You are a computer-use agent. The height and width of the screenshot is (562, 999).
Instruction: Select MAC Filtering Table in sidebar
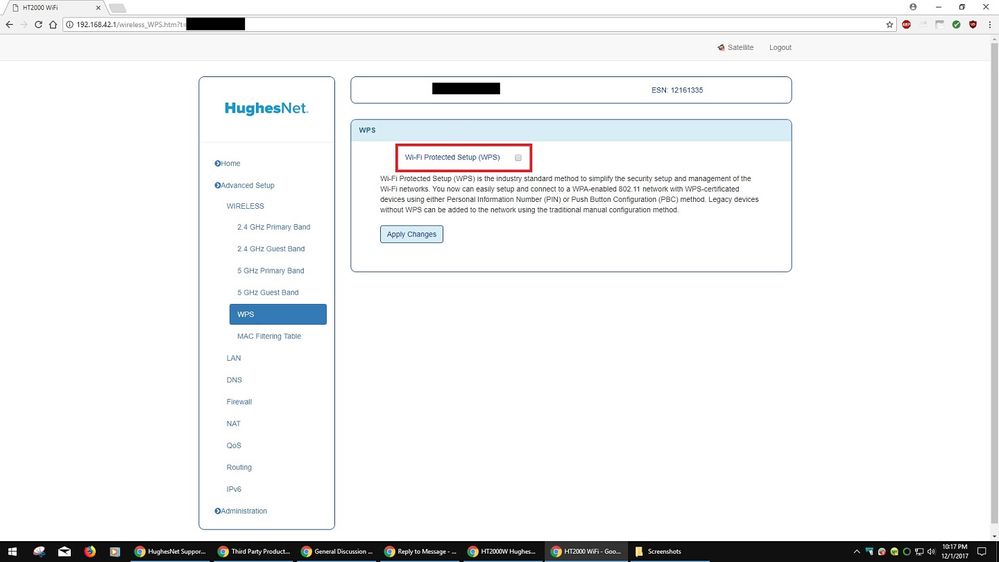(269, 336)
